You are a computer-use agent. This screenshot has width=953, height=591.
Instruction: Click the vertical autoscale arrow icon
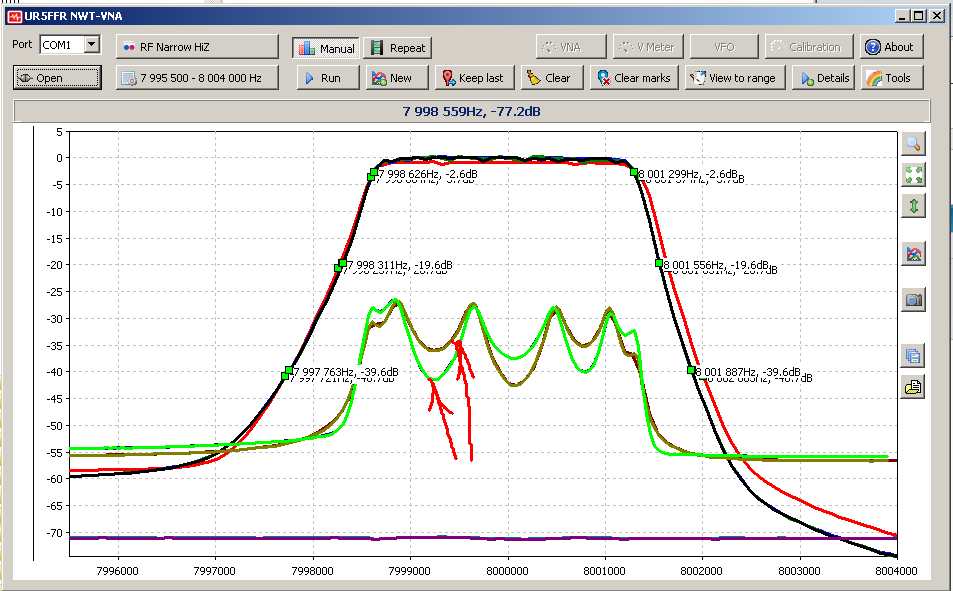(912, 206)
